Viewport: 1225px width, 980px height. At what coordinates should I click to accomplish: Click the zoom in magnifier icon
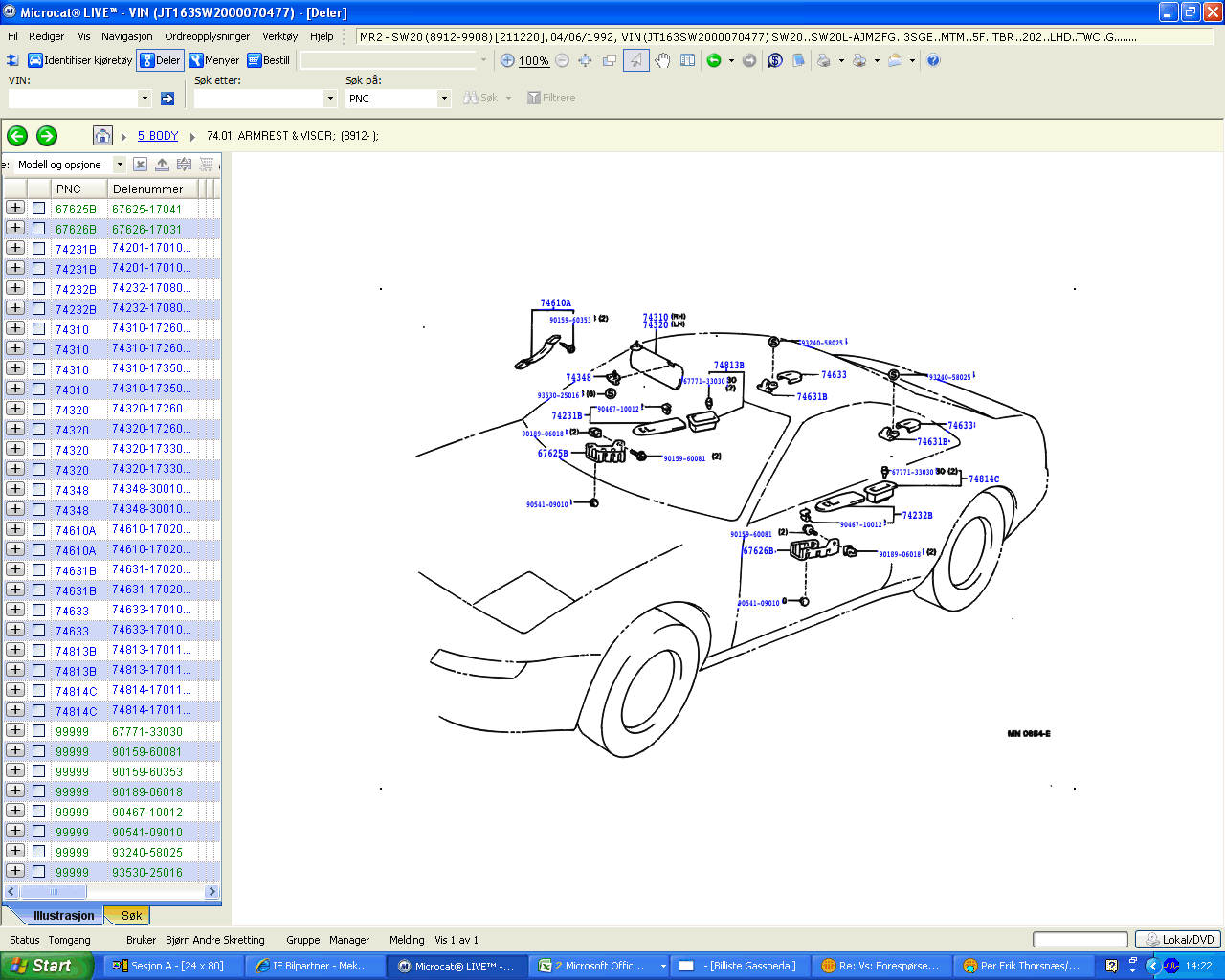(x=508, y=60)
